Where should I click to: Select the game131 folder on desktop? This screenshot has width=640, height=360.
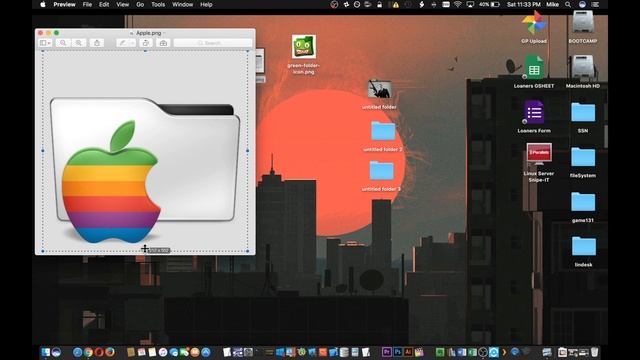[583, 202]
